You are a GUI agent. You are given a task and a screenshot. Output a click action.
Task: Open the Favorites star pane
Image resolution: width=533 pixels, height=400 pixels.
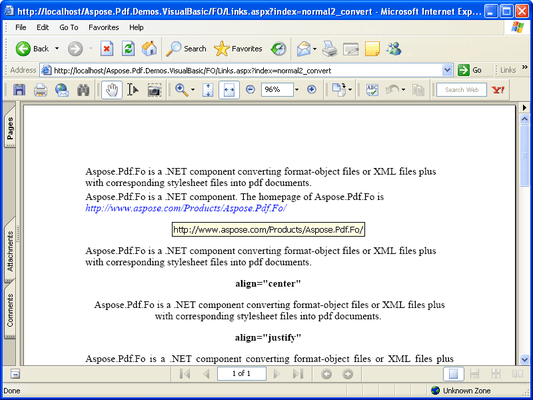coord(238,49)
